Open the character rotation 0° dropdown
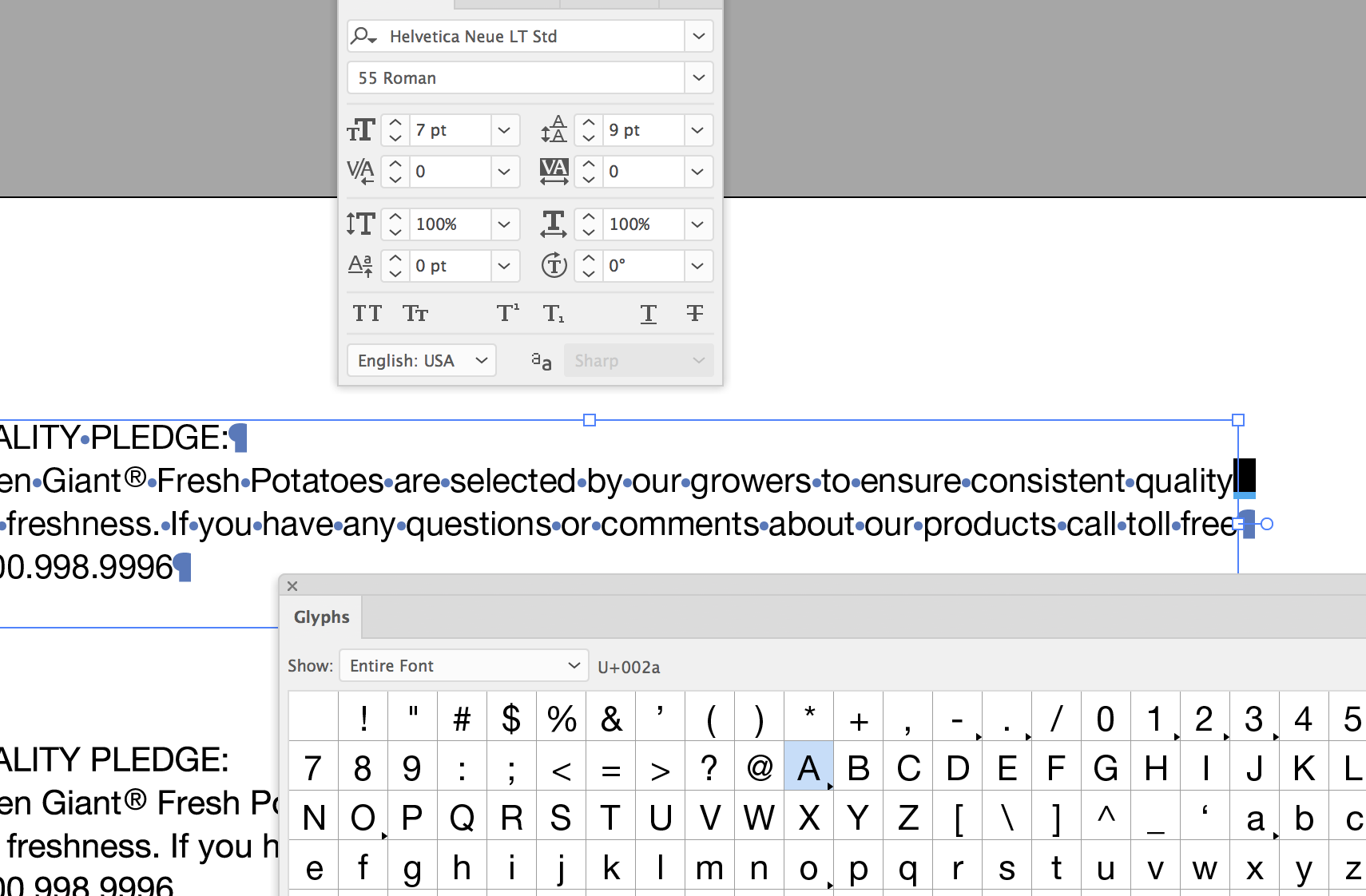Viewport: 1366px width, 896px height. 697,266
